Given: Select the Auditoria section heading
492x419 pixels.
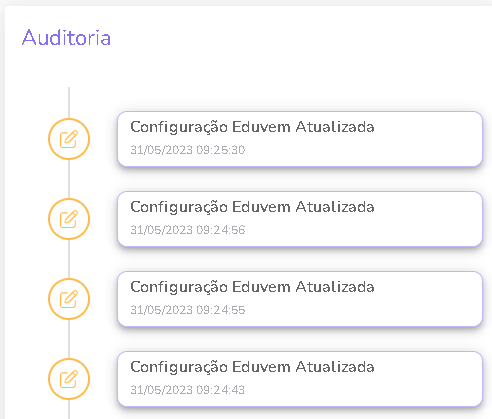Looking at the screenshot, I should (x=66, y=37).
